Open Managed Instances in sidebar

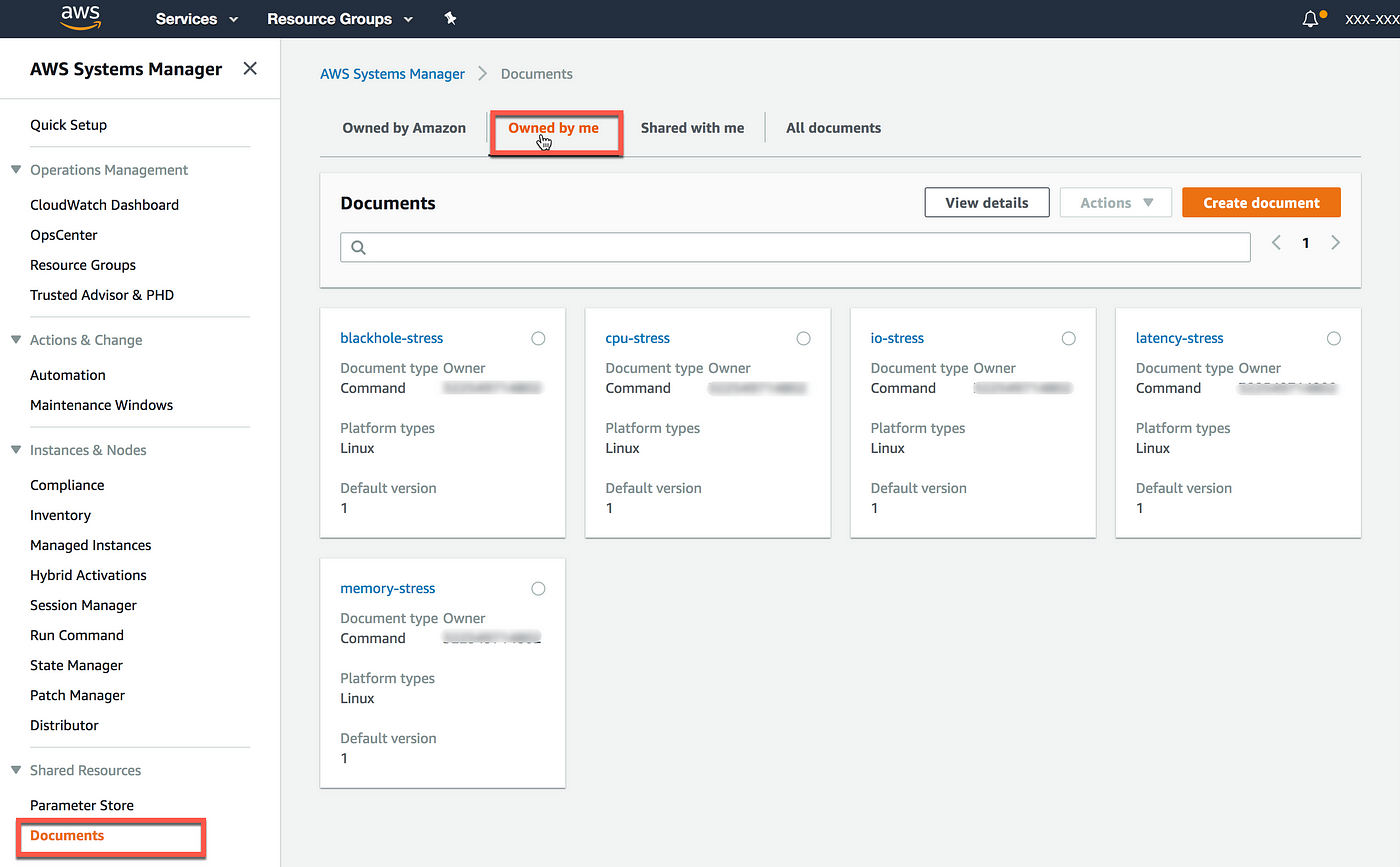pos(90,545)
